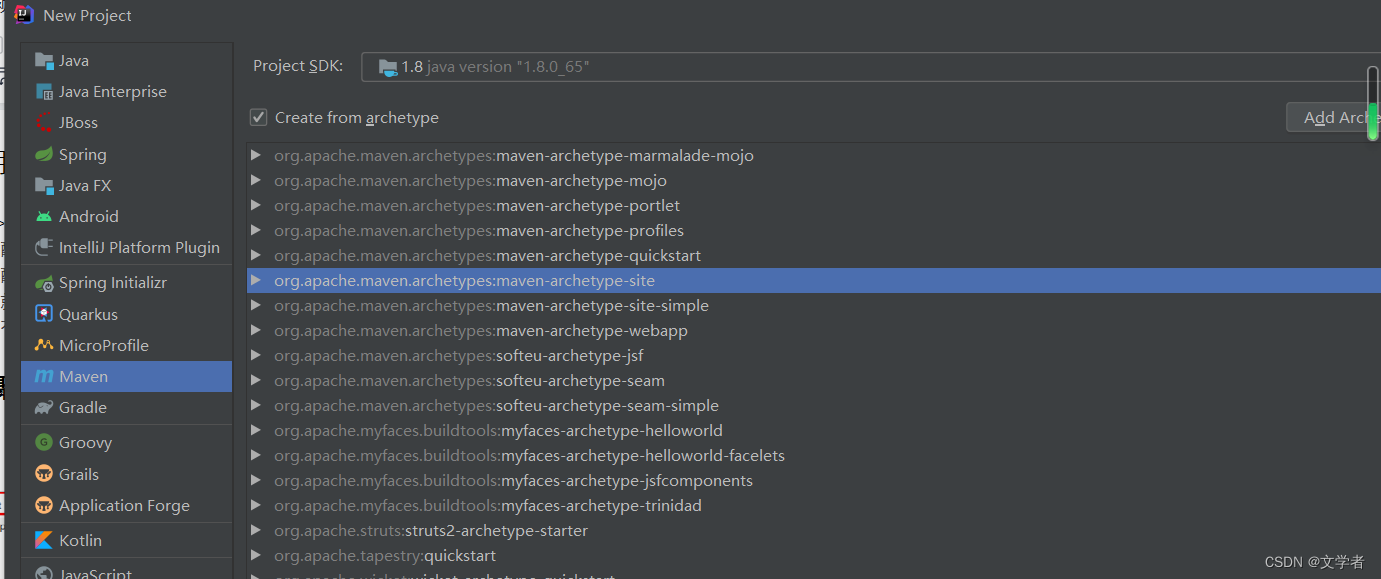Expand the maven-archetype-webapp arrow
This screenshot has height=579, width=1381.
point(256,330)
